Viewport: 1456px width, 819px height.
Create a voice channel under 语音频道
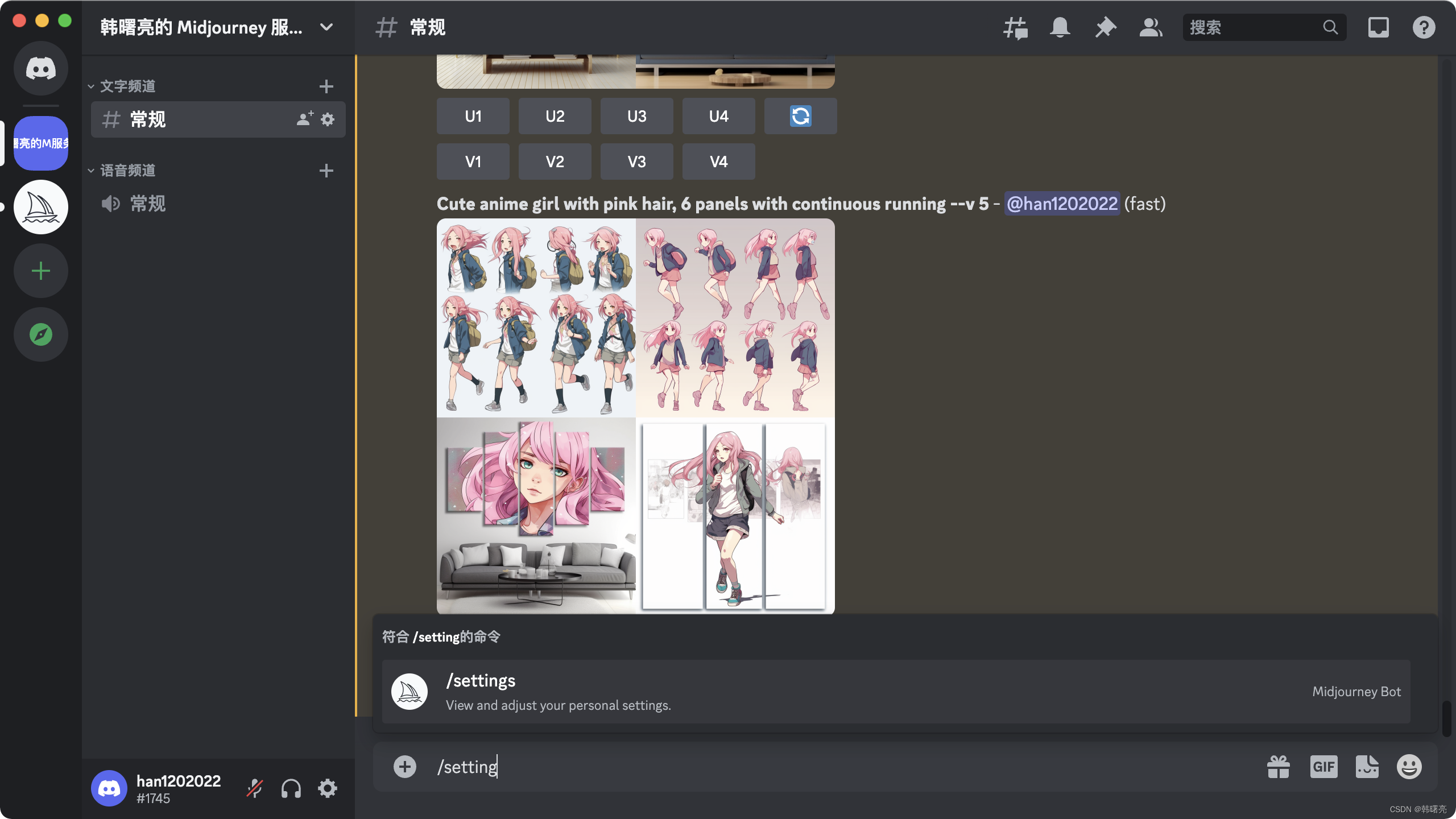coord(326,171)
